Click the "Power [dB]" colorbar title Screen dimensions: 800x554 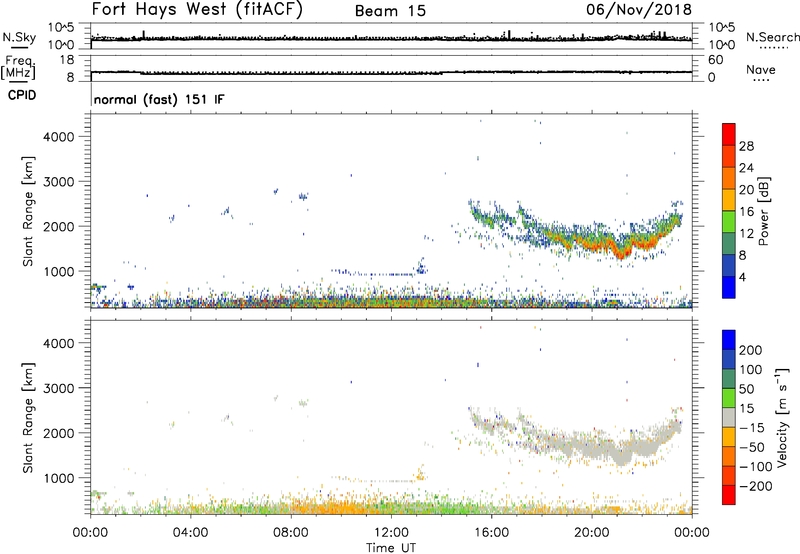(763, 211)
